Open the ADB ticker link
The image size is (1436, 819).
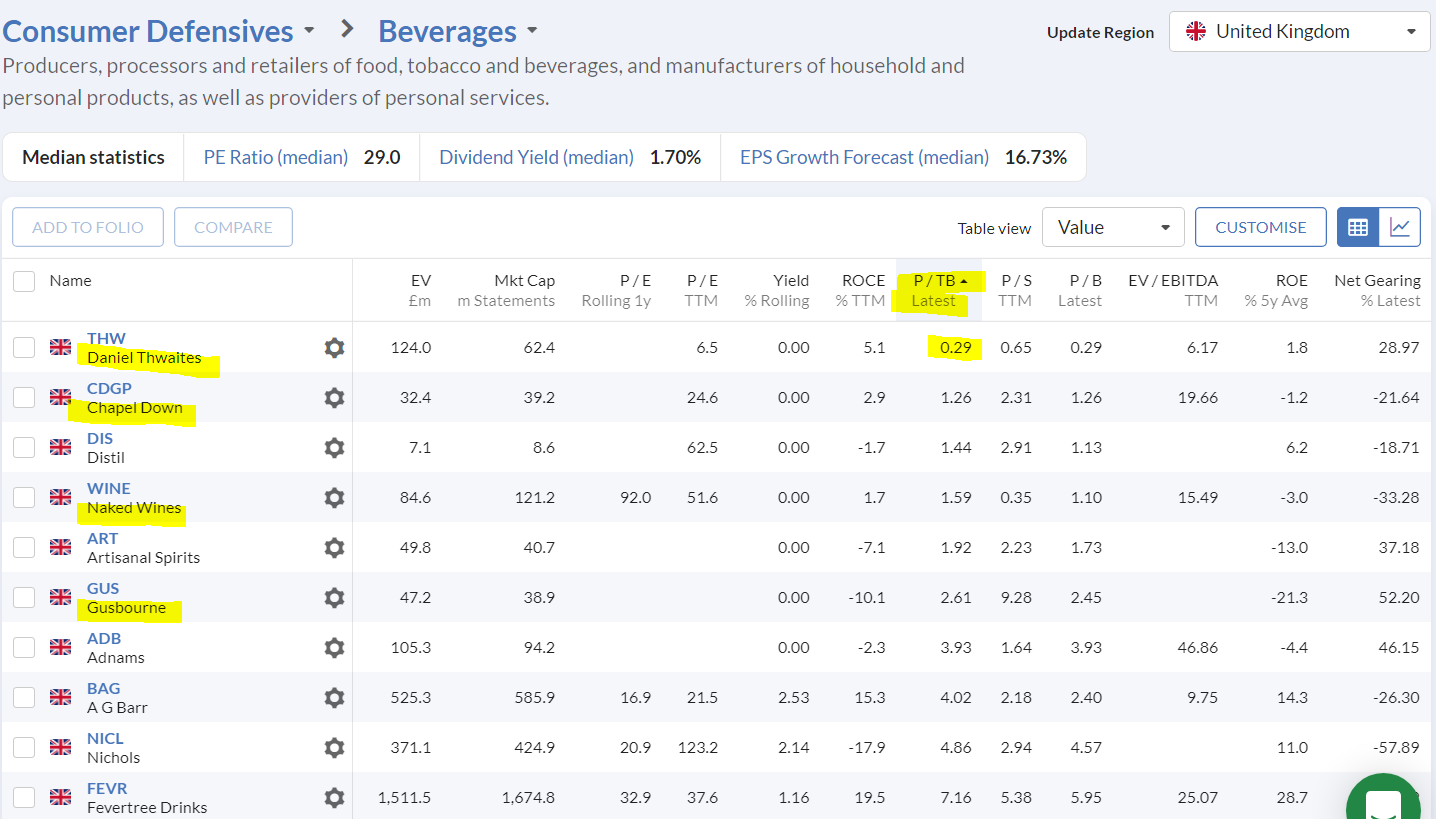104,638
